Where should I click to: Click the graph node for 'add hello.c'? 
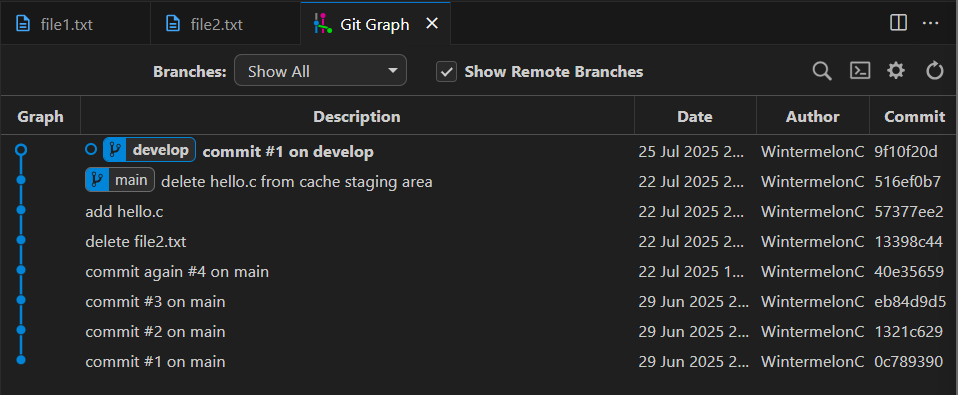coord(21,209)
